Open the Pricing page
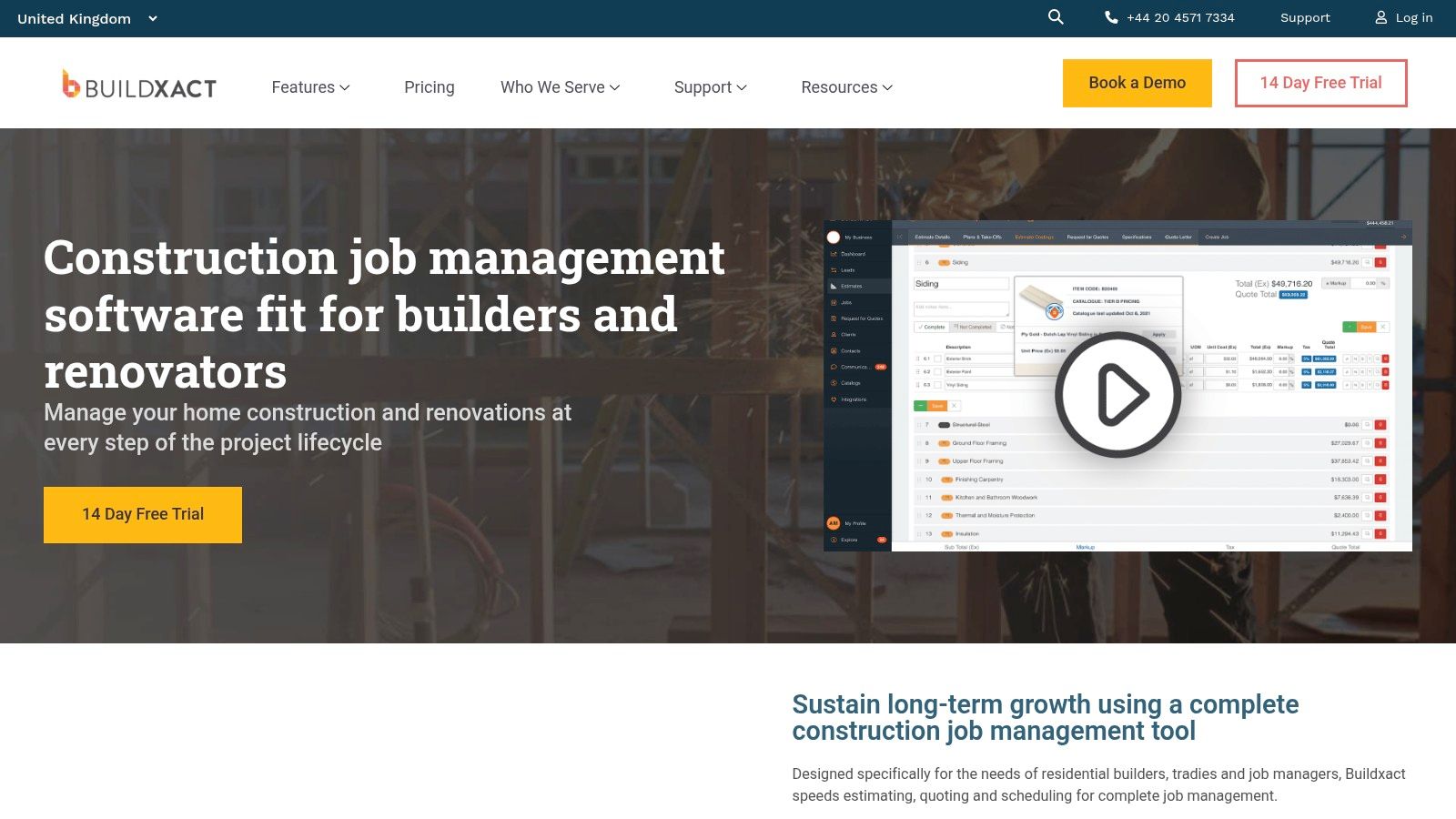This screenshot has height=819, width=1456. (430, 87)
